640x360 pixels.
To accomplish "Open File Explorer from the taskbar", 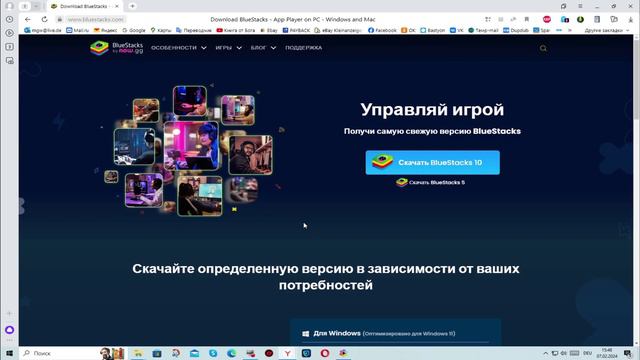I will [x=138, y=353].
